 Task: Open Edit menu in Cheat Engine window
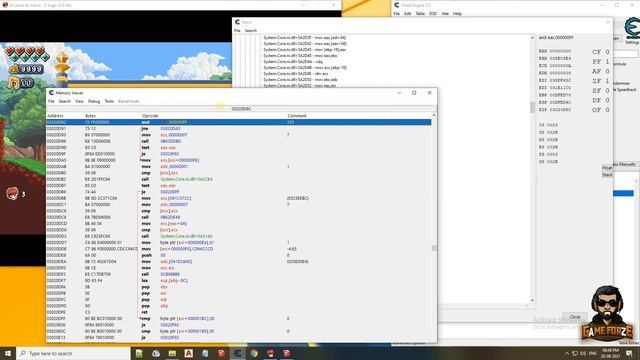pyautogui.click(x=407, y=13)
